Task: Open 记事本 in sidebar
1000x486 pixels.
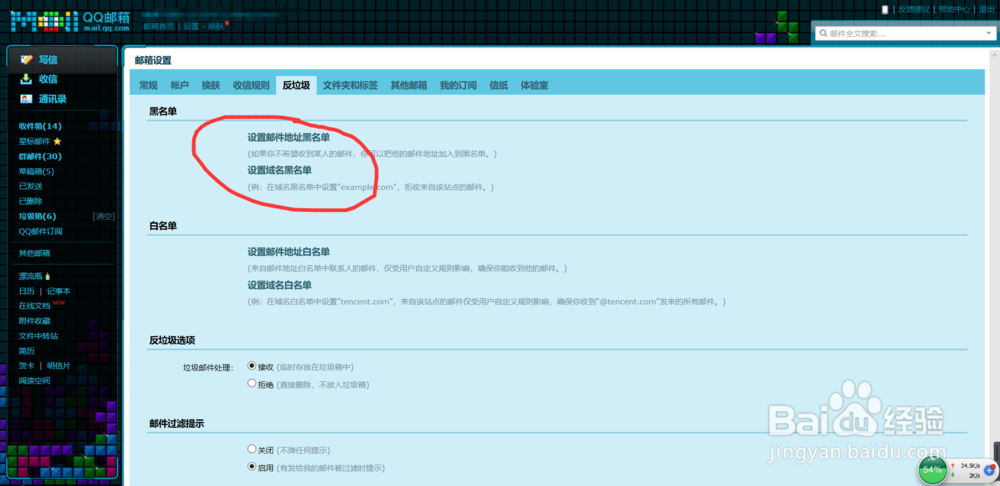Action: pos(59,291)
